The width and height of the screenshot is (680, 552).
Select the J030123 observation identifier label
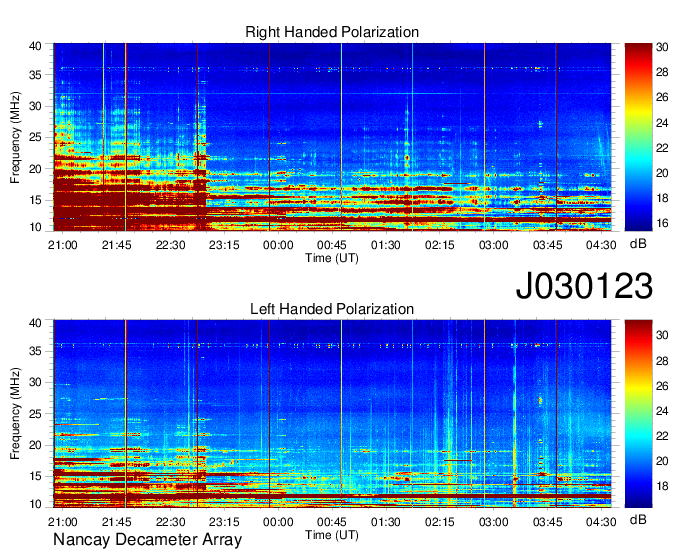tap(584, 285)
